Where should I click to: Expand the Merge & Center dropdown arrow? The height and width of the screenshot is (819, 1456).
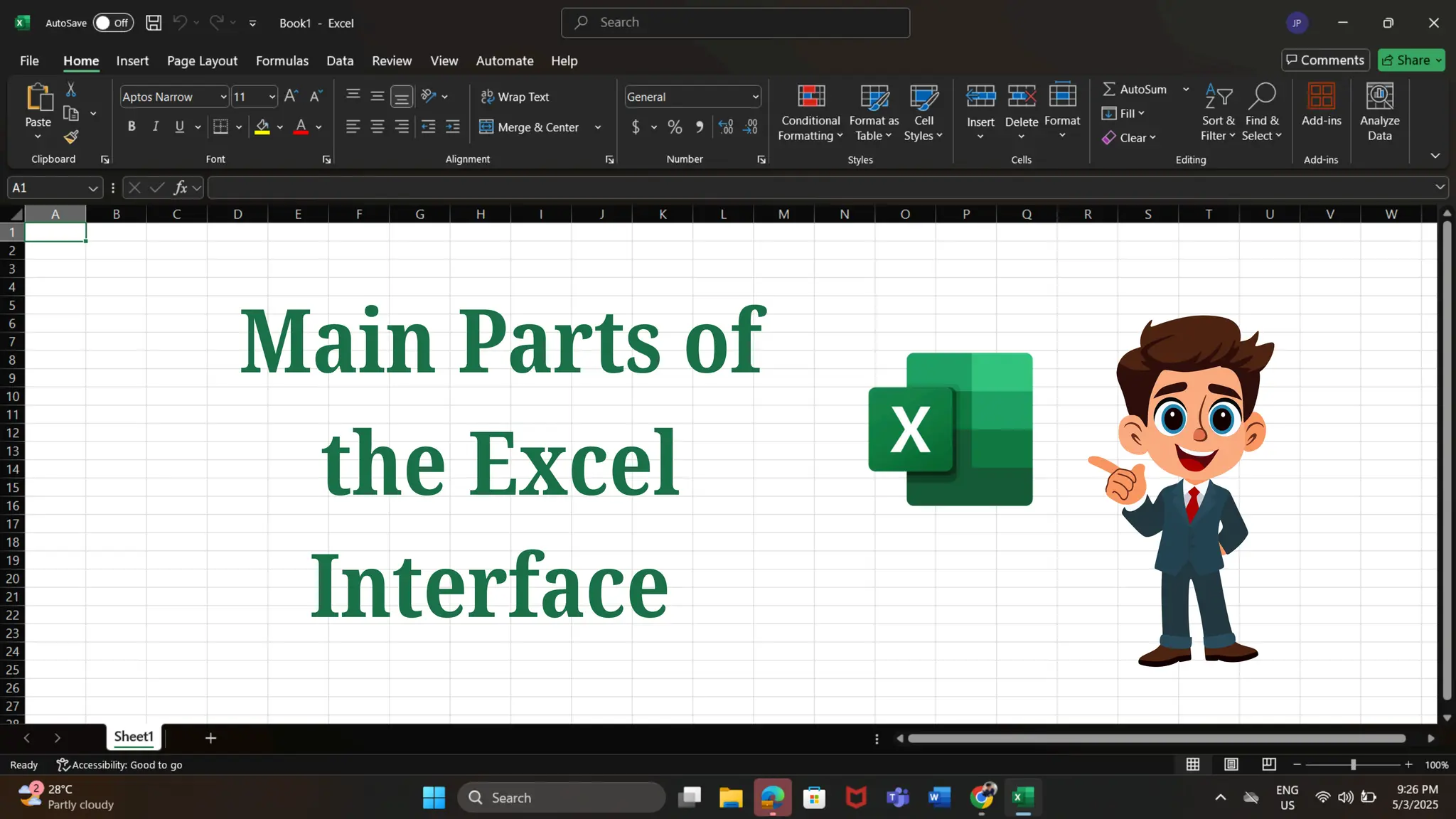[x=598, y=127]
